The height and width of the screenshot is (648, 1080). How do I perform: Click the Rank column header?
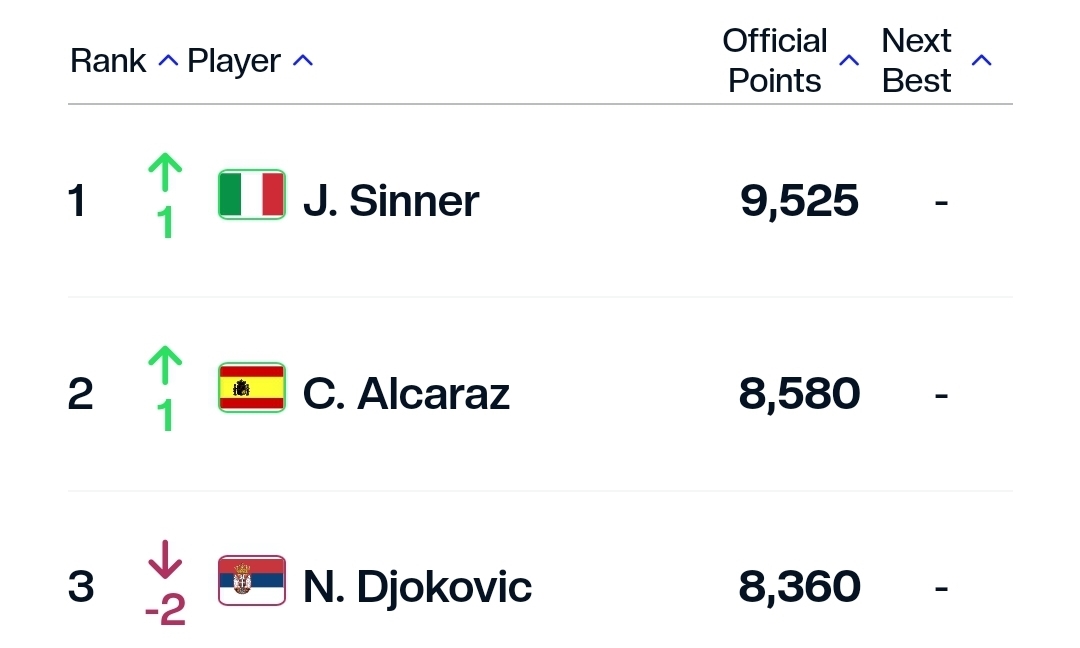click(108, 61)
